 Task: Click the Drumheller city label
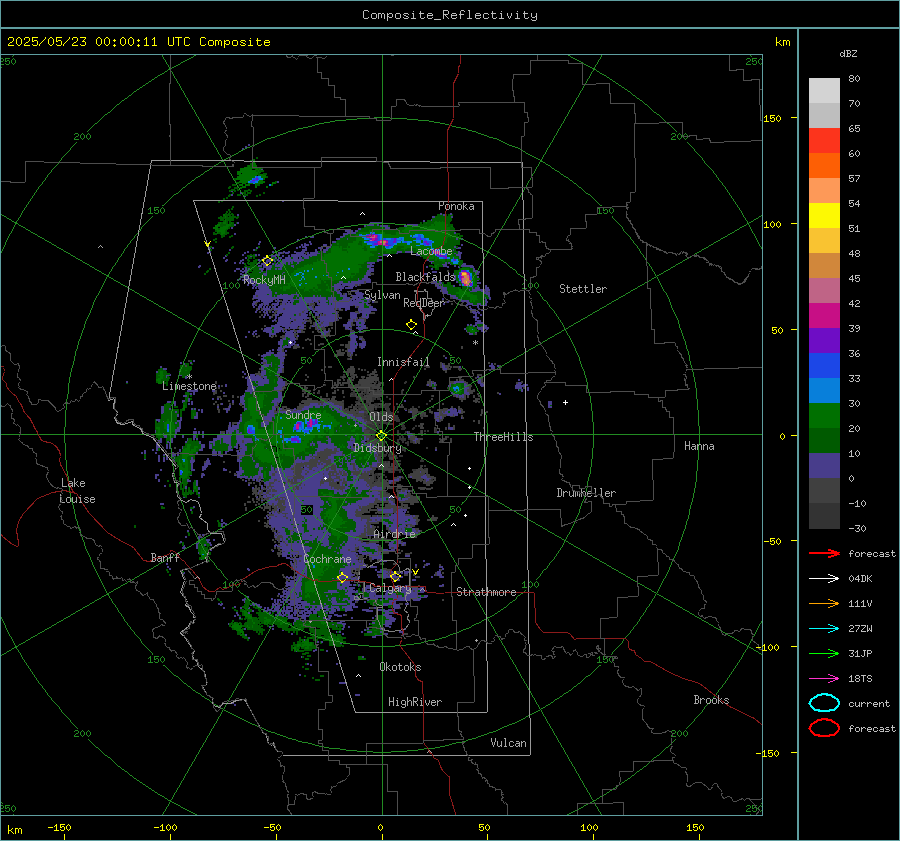(586, 493)
